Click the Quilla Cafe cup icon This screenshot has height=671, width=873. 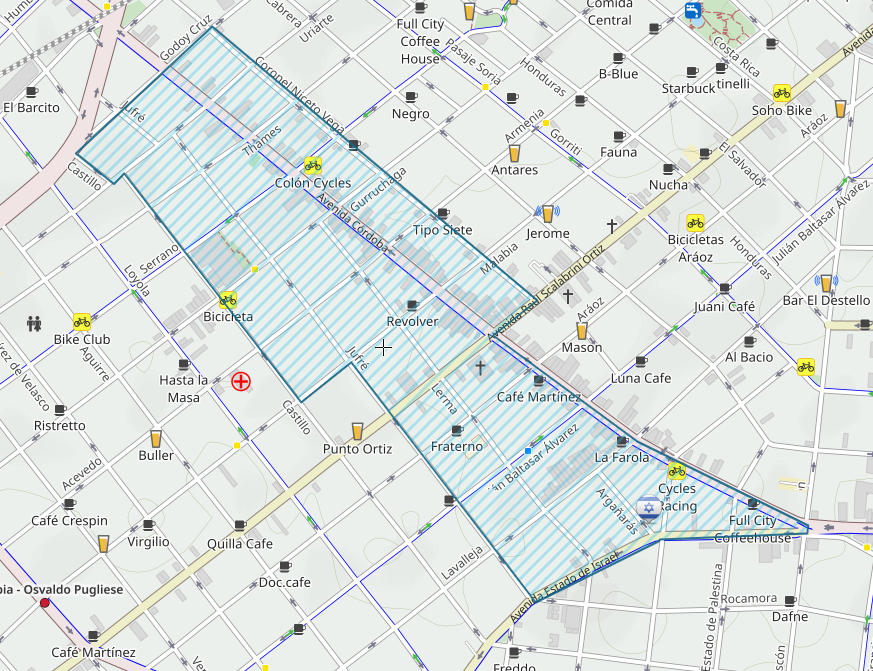point(240,525)
